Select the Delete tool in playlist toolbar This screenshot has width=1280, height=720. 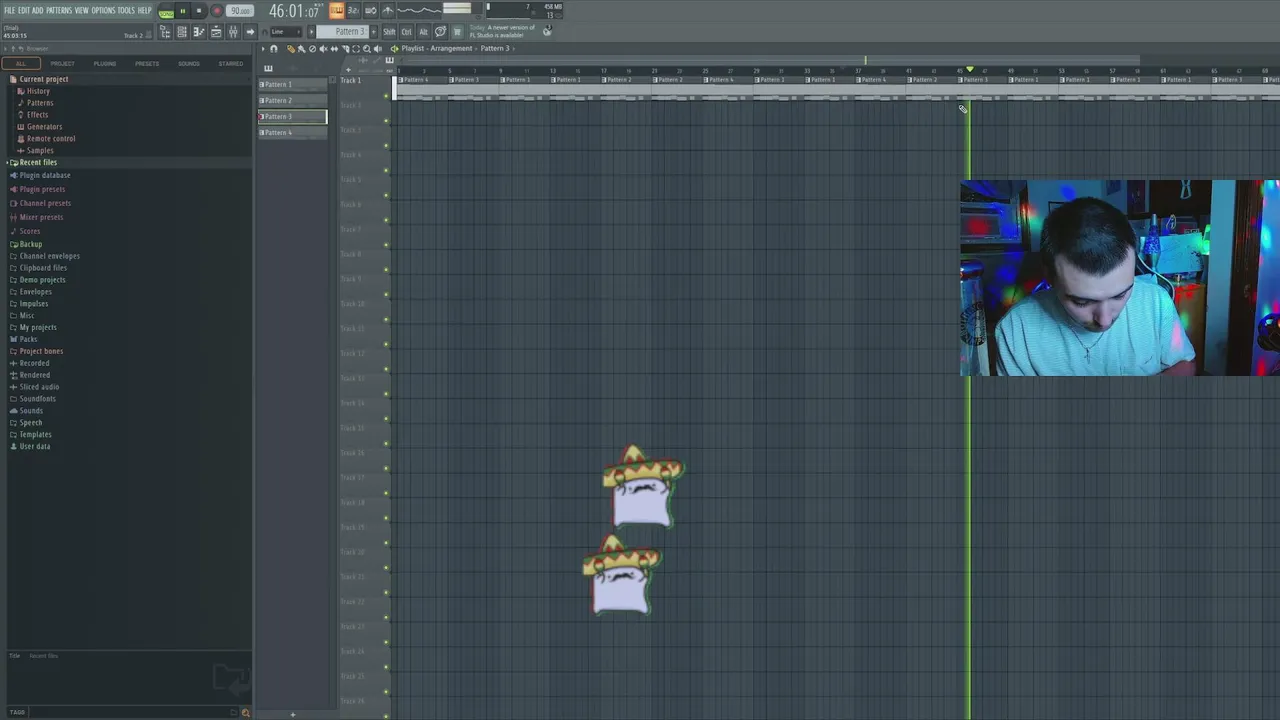click(x=312, y=48)
